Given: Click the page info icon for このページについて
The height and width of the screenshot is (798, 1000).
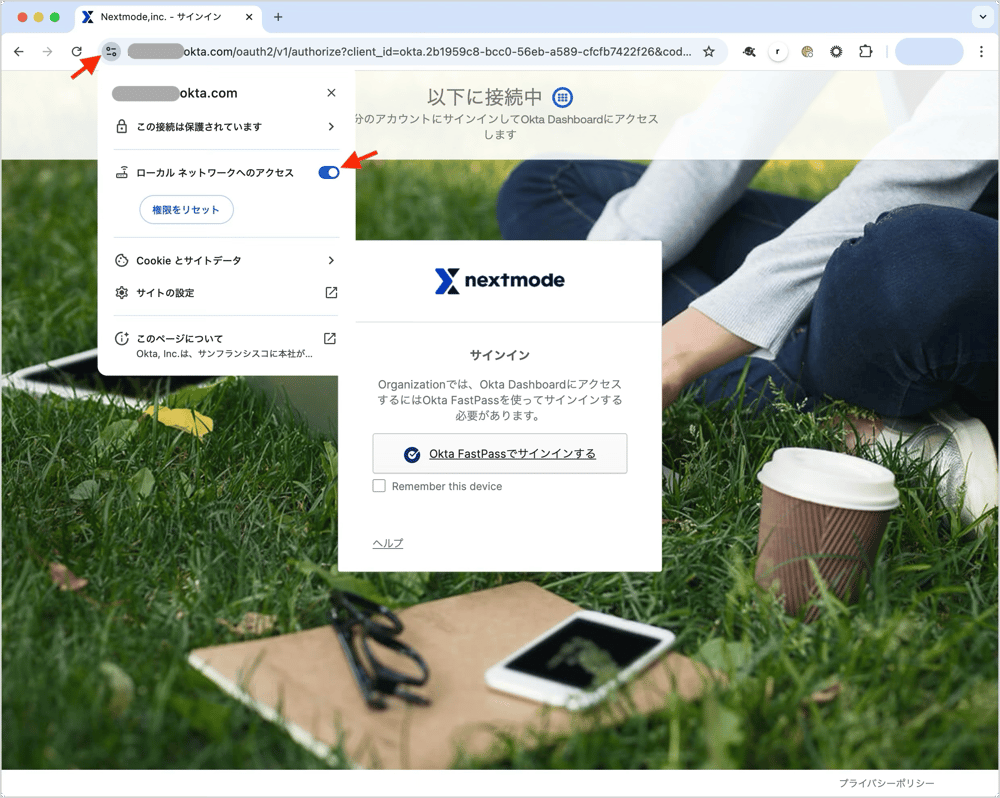Looking at the screenshot, I should (121, 338).
